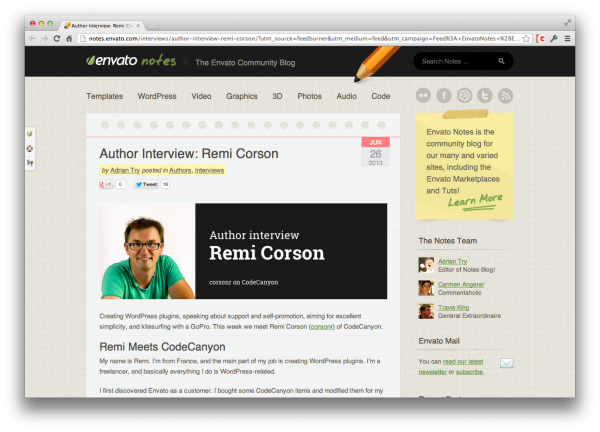Click the green leaf side tab icon
Image resolution: width=600 pixels, height=432 pixels.
(30, 134)
